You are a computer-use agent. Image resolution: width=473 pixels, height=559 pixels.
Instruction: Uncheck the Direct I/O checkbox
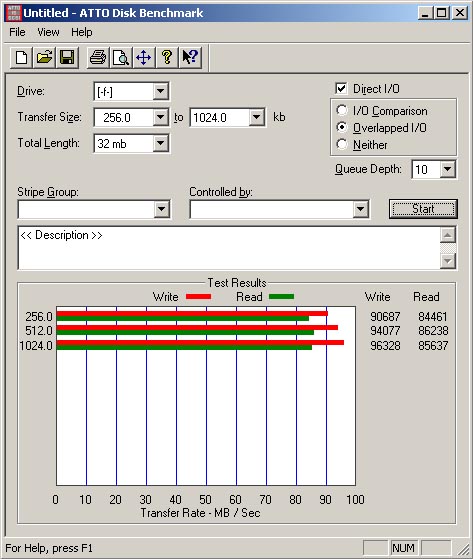pos(341,88)
